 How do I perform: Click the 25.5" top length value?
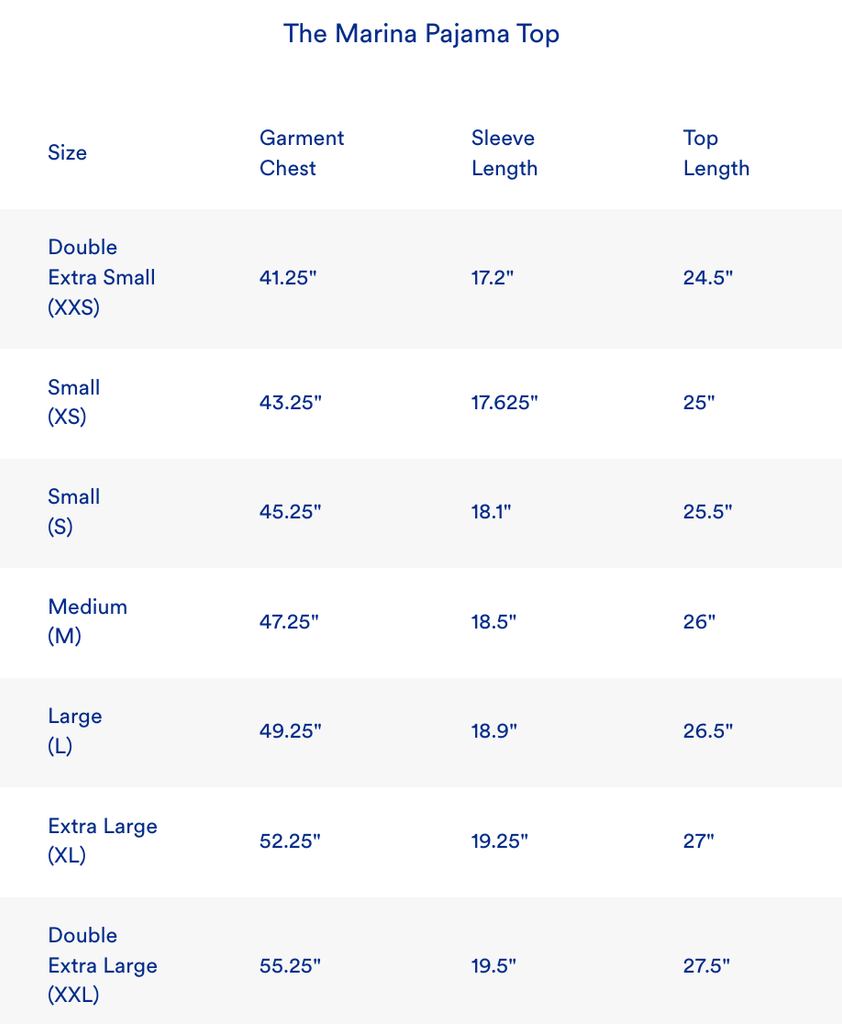[x=708, y=512]
